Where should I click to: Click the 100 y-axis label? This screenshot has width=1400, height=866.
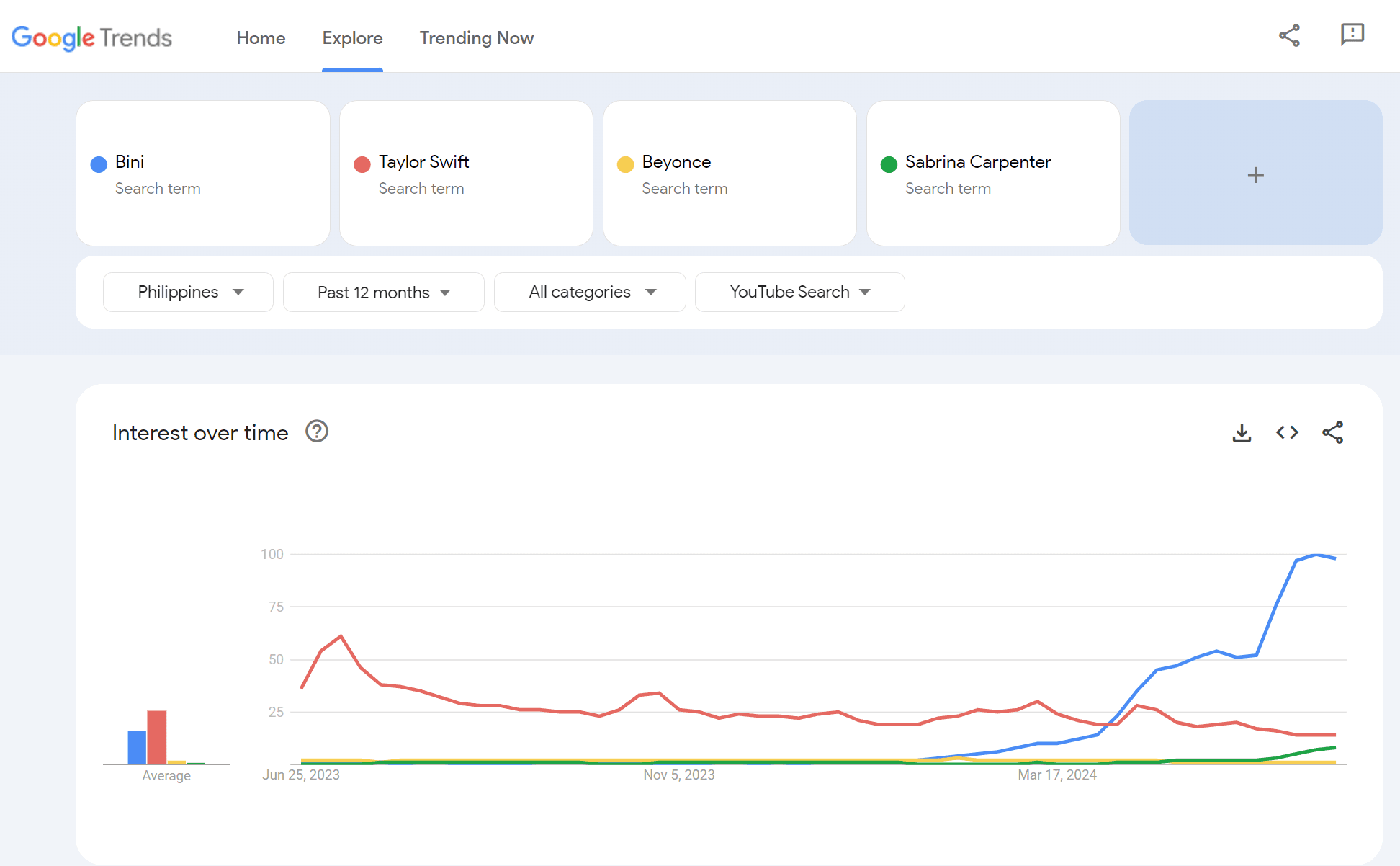pos(272,554)
